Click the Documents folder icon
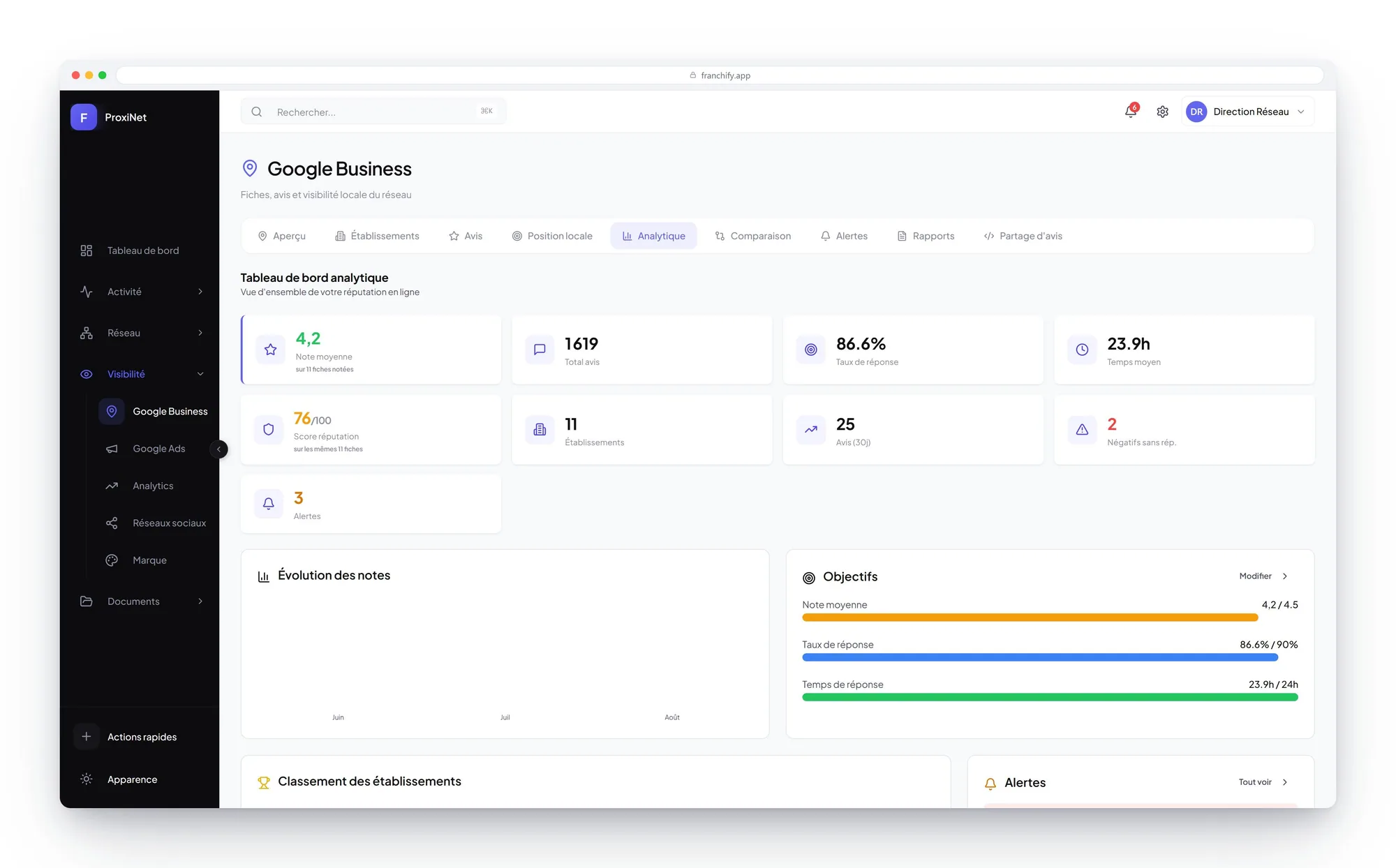This screenshot has height=868, width=1396. pyautogui.click(x=87, y=601)
